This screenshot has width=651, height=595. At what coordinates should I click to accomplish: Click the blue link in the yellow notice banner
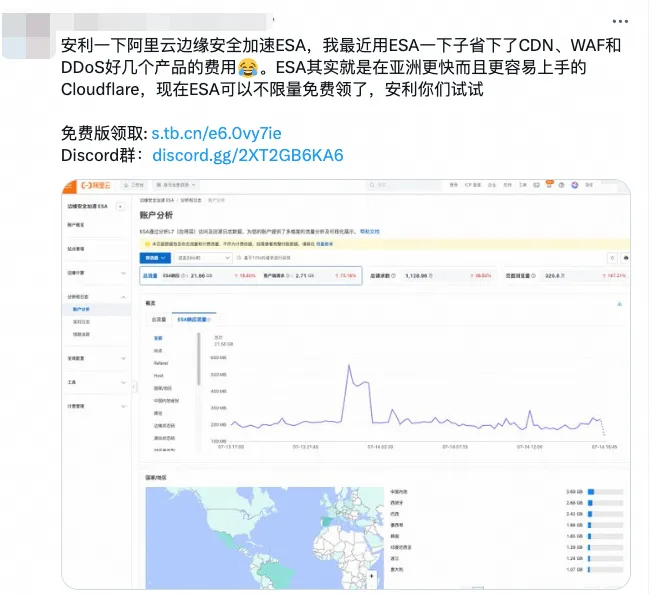point(324,244)
